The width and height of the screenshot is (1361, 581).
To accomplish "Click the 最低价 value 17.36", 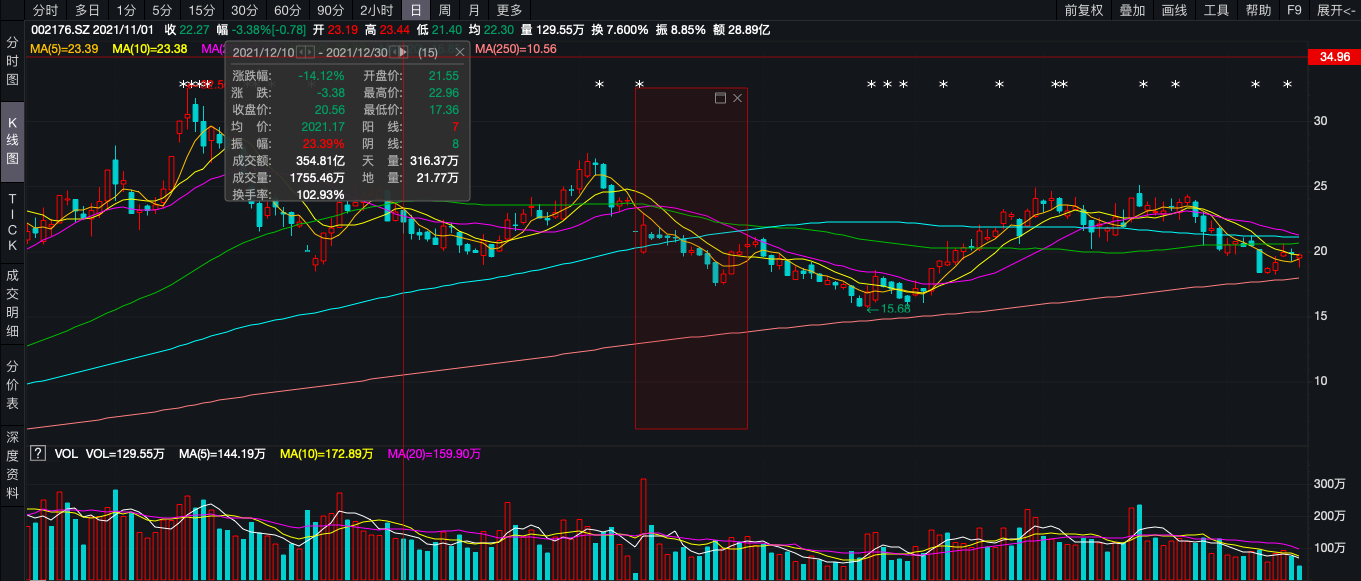I will point(444,110).
